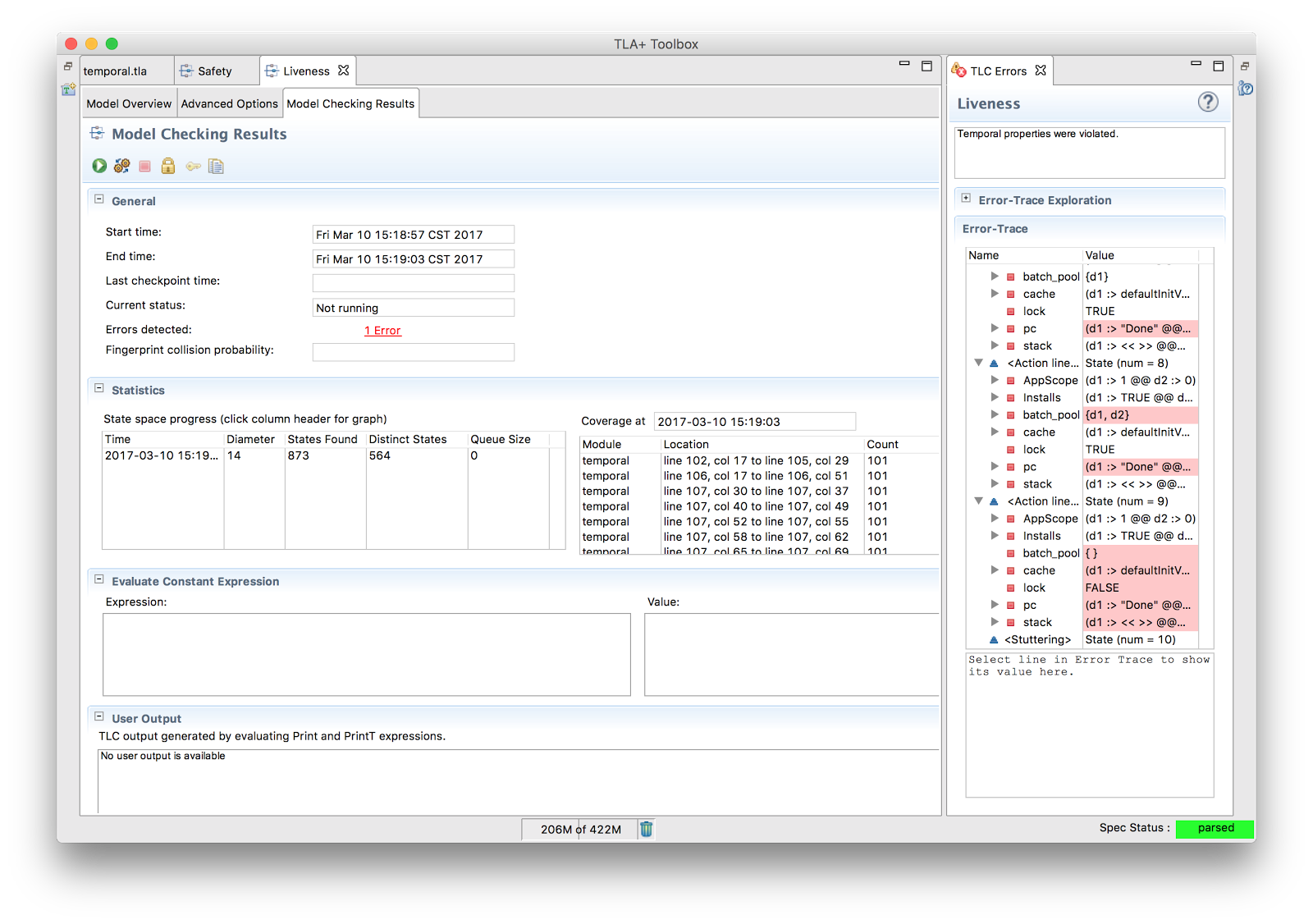The height and width of the screenshot is (924, 1313).
Task: Go to the Model Overview page tab
Action: (129, 104)
